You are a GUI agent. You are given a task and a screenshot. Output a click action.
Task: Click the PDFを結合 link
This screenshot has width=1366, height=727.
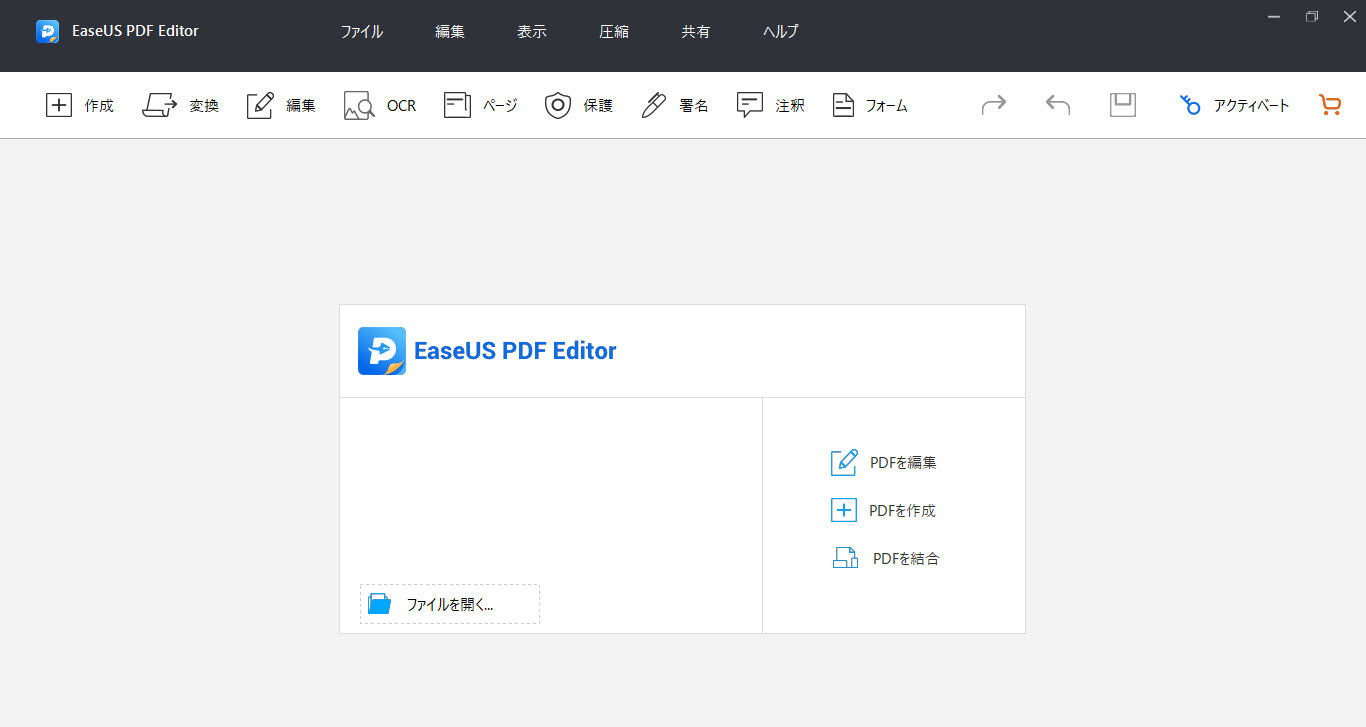(x=886, y=558)
